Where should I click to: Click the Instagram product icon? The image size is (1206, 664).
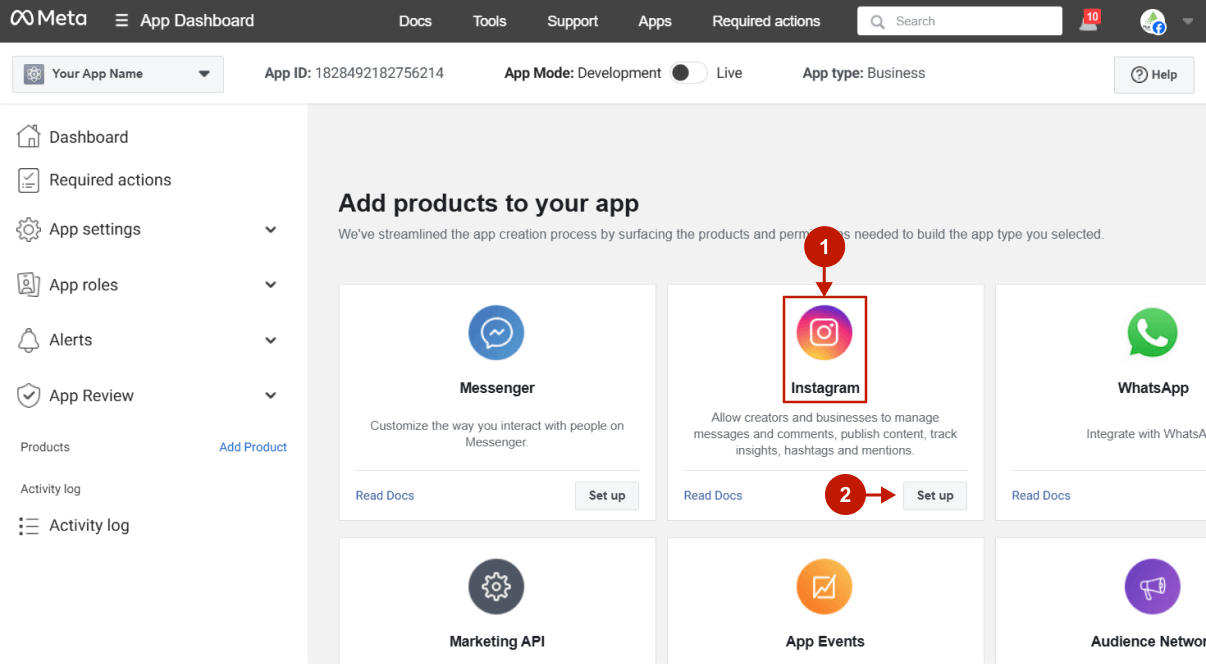pos(825,332)
